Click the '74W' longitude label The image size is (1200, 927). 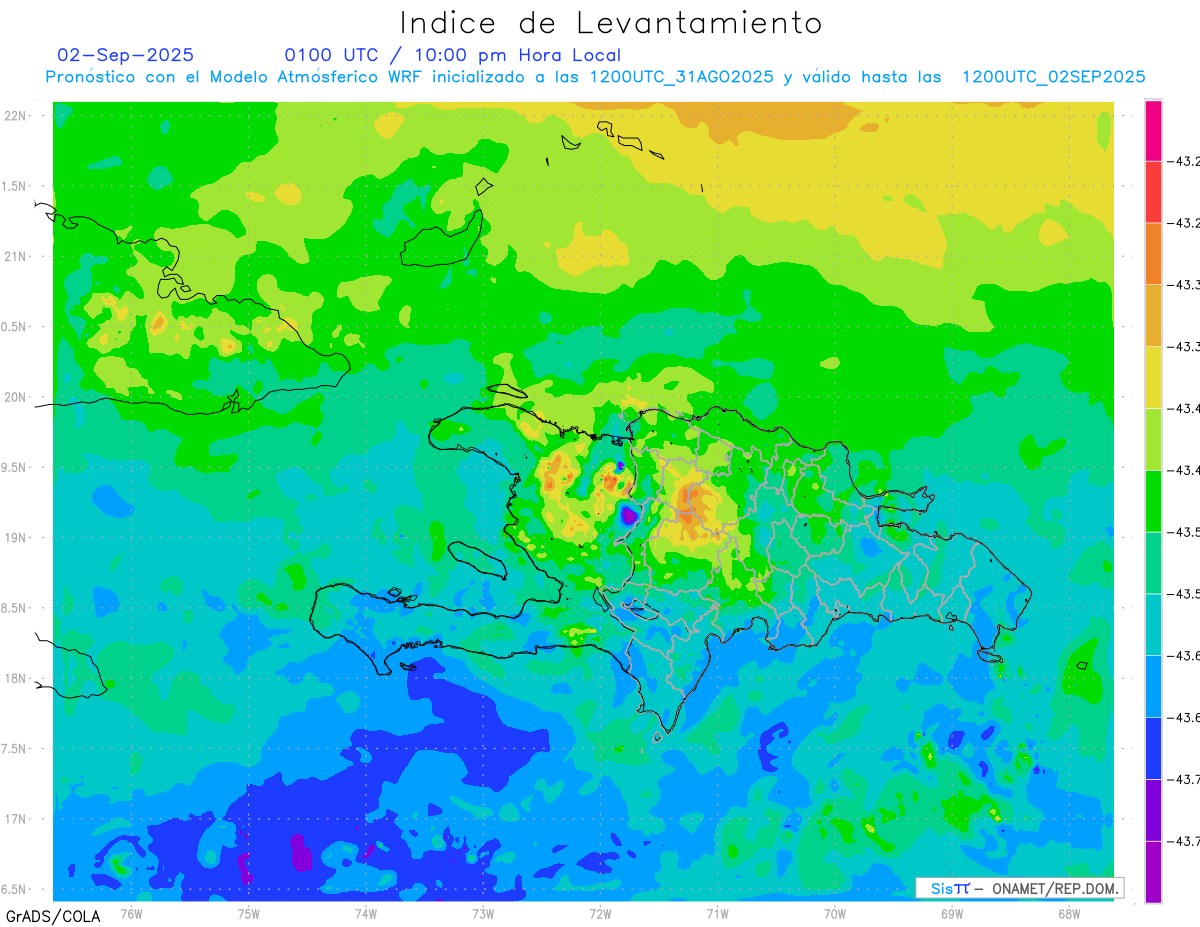click(x=365, y=913)
